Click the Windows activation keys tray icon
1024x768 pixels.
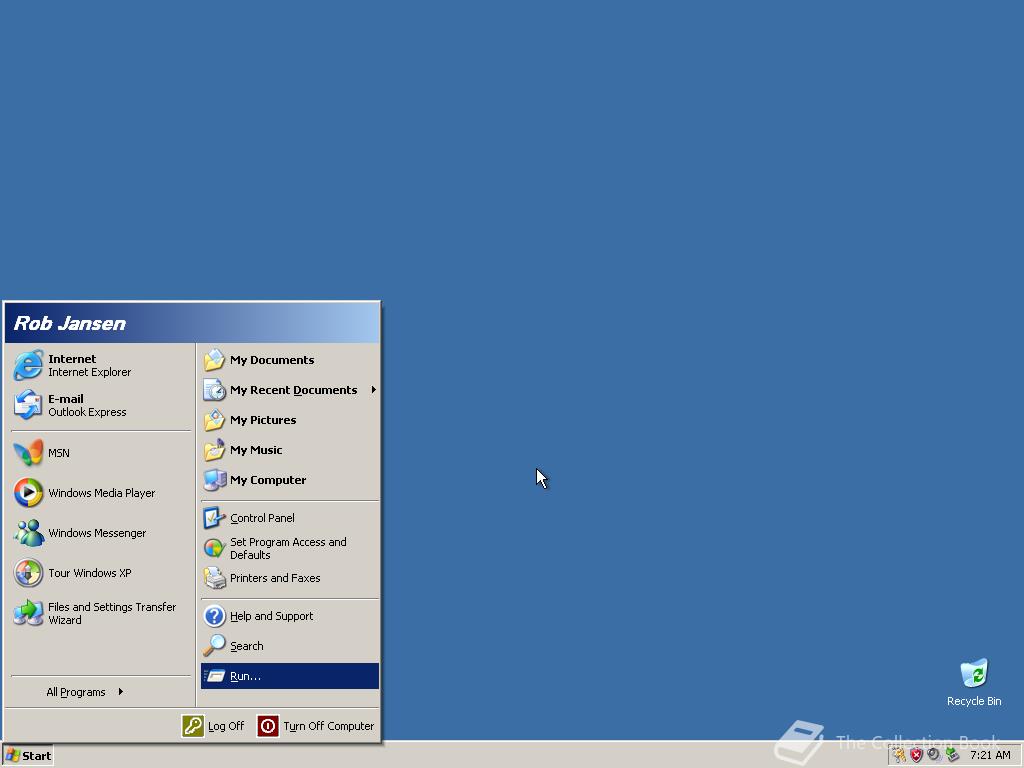(900, 756)
